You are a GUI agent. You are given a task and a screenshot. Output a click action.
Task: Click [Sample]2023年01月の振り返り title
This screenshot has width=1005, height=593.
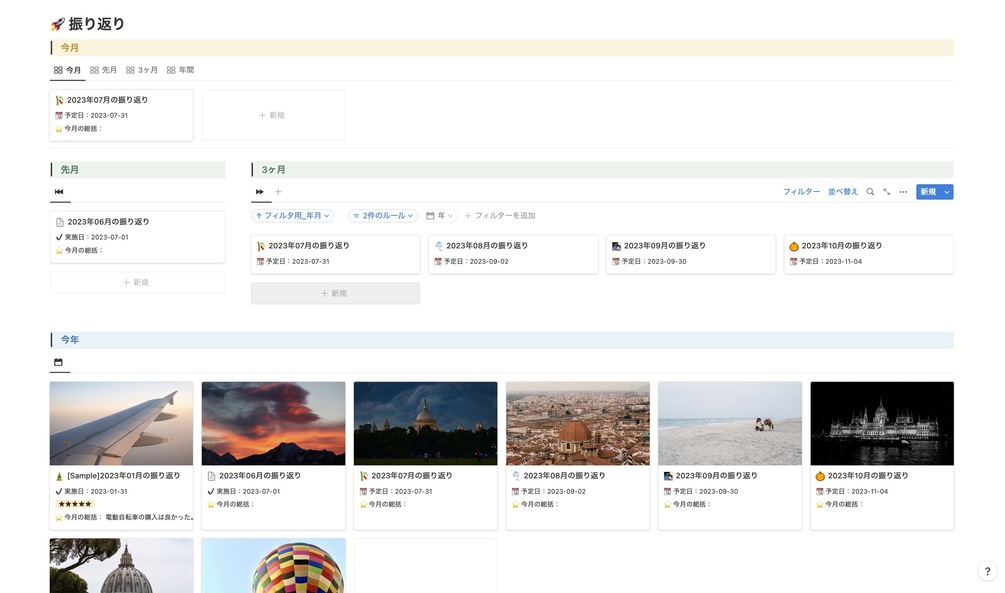124,476
